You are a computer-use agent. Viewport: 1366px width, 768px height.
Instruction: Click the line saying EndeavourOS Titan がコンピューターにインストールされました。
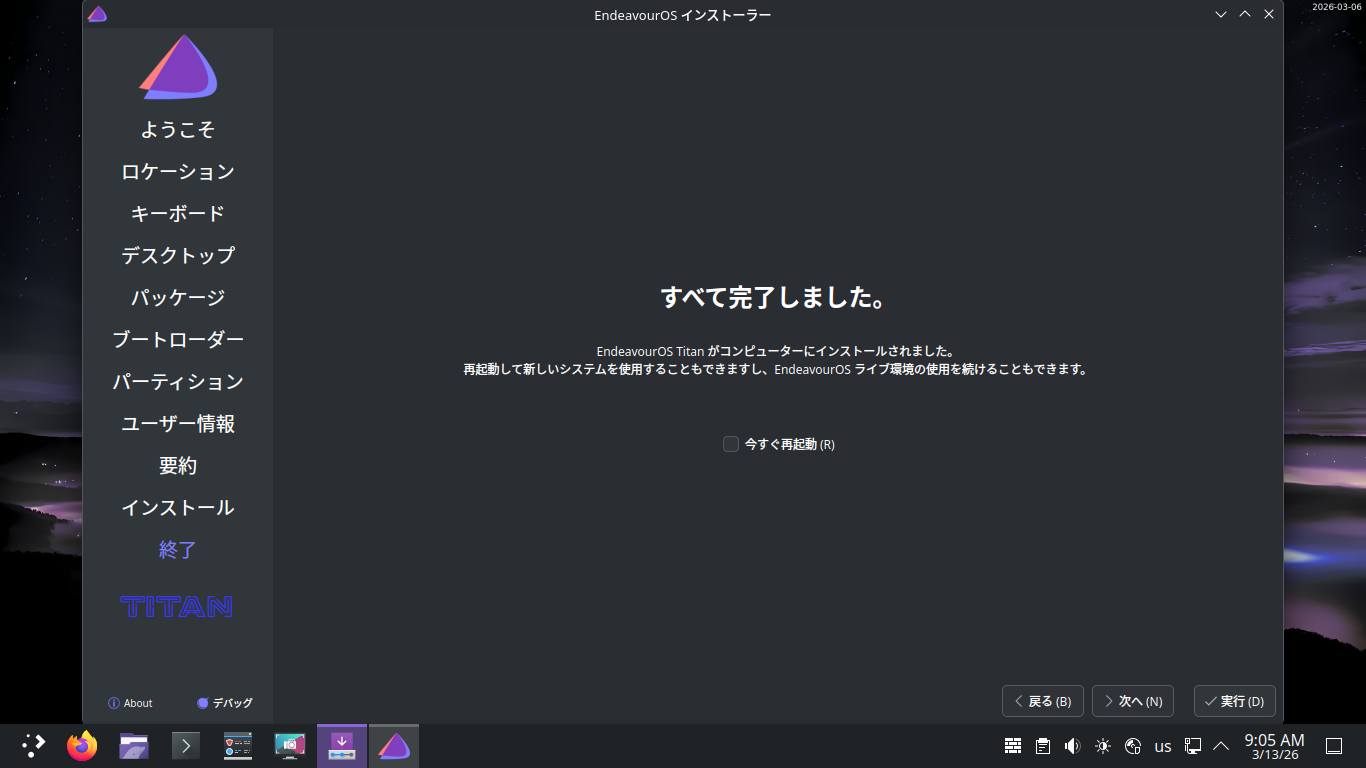point(775,351)
